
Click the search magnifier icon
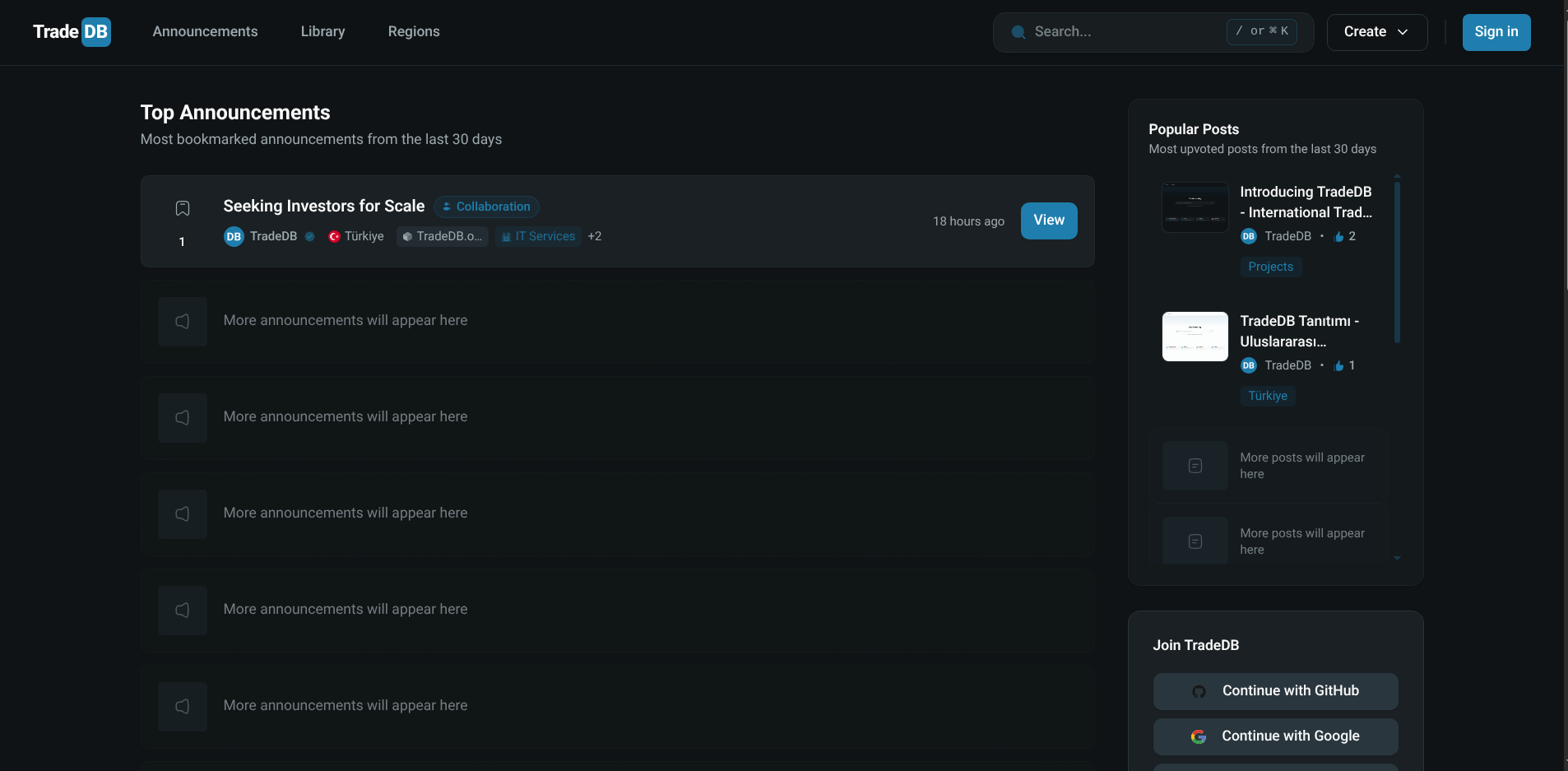click(x=1018, y=32)
